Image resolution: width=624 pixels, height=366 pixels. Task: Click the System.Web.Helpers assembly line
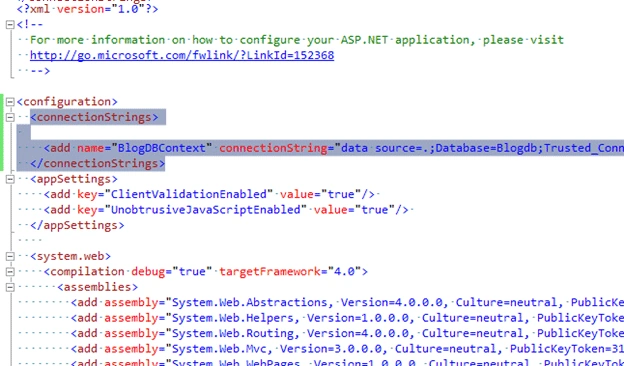click(x=347, y=318)
